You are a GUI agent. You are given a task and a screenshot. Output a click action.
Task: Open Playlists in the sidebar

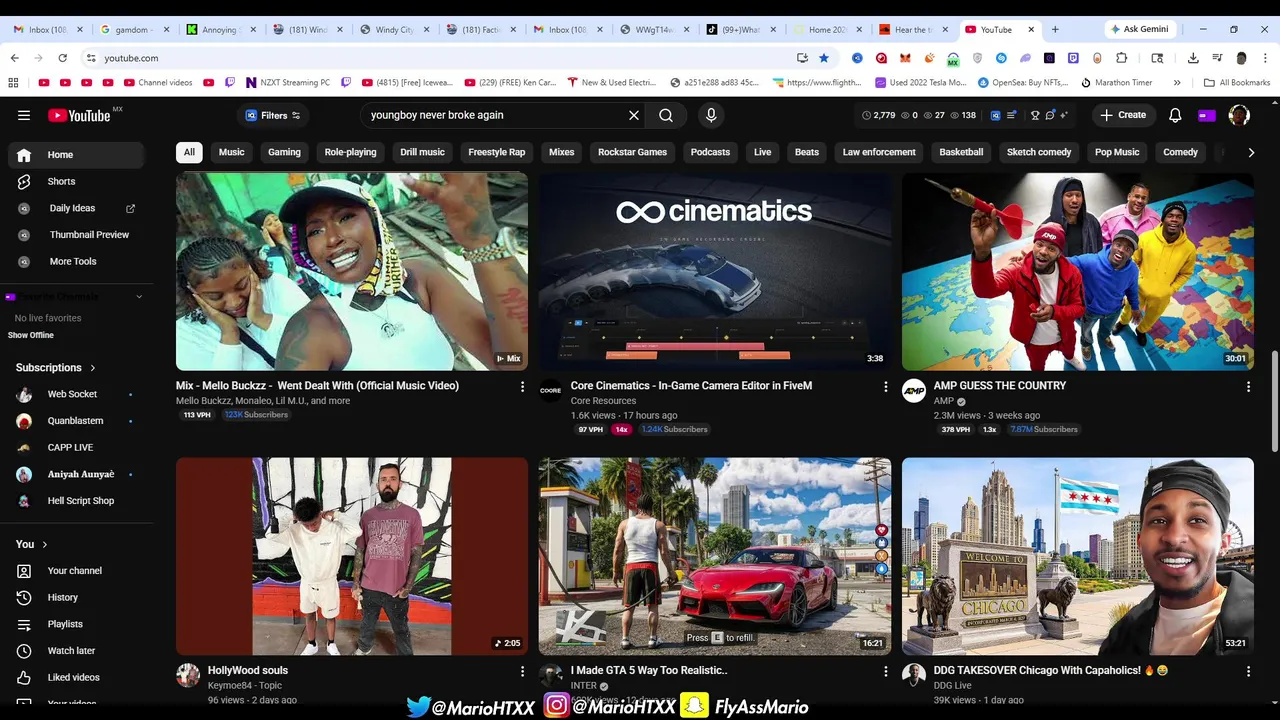pyautogui.click(x=77, y=624)
